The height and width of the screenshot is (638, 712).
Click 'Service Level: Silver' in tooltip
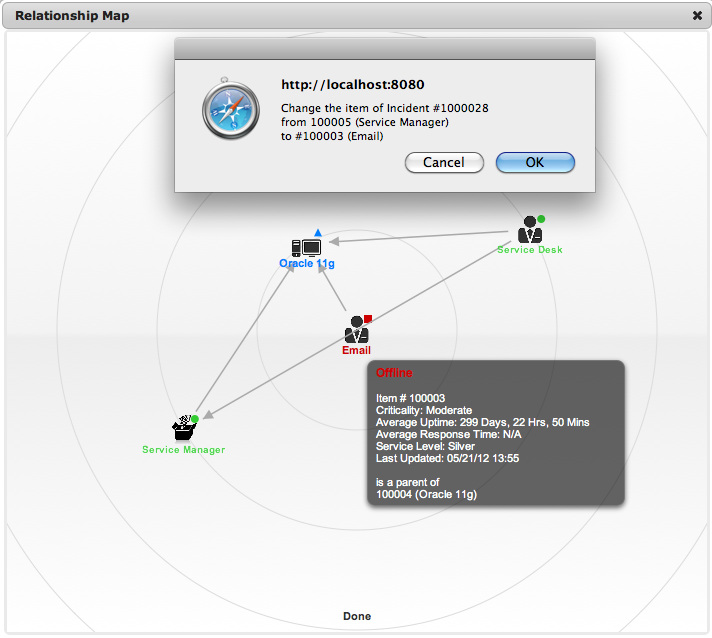(425, 446)
